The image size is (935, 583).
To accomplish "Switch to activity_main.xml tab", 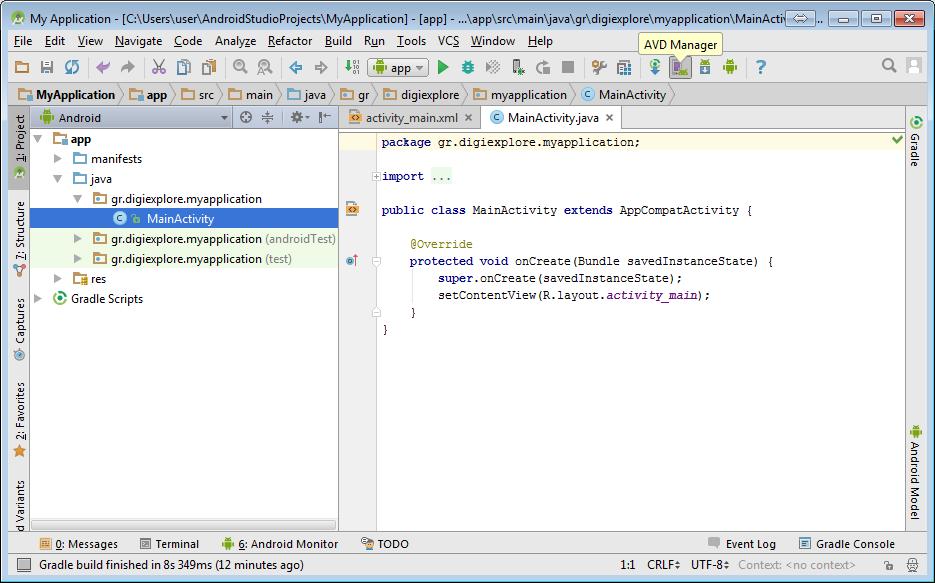I will [x=411, y=117].
